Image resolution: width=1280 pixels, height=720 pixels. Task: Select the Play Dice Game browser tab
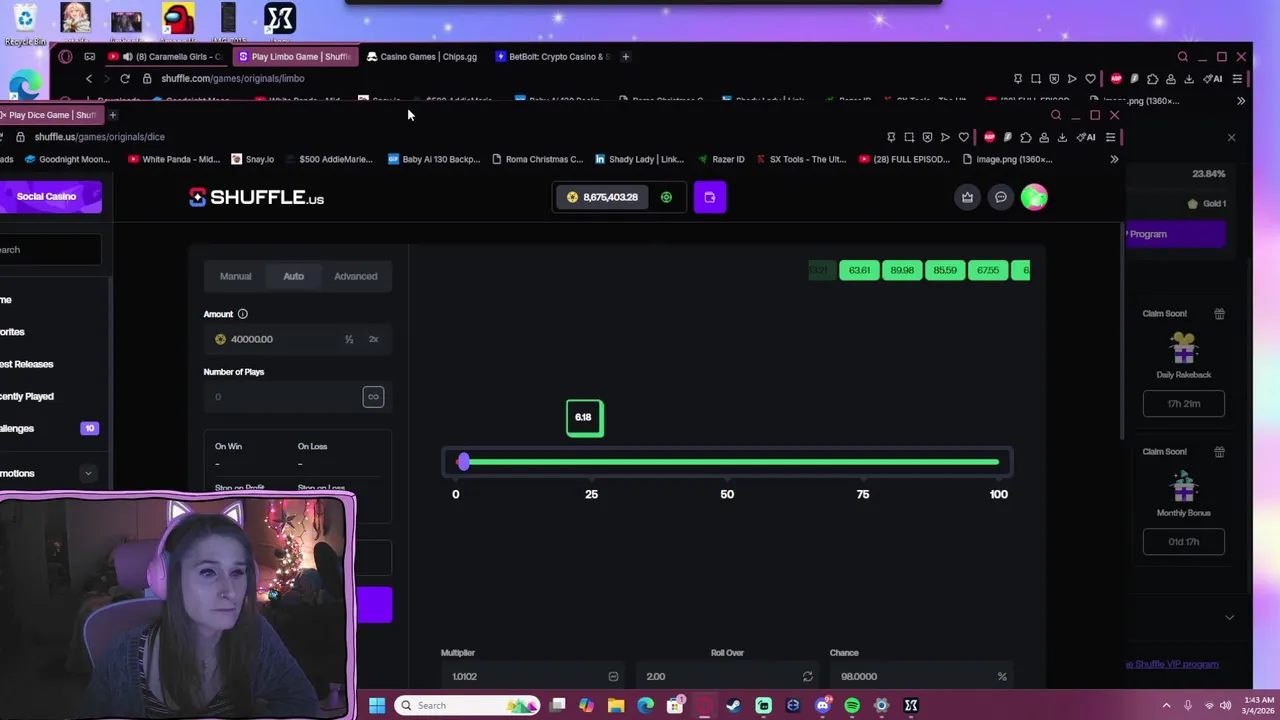(x=50, y=115)
